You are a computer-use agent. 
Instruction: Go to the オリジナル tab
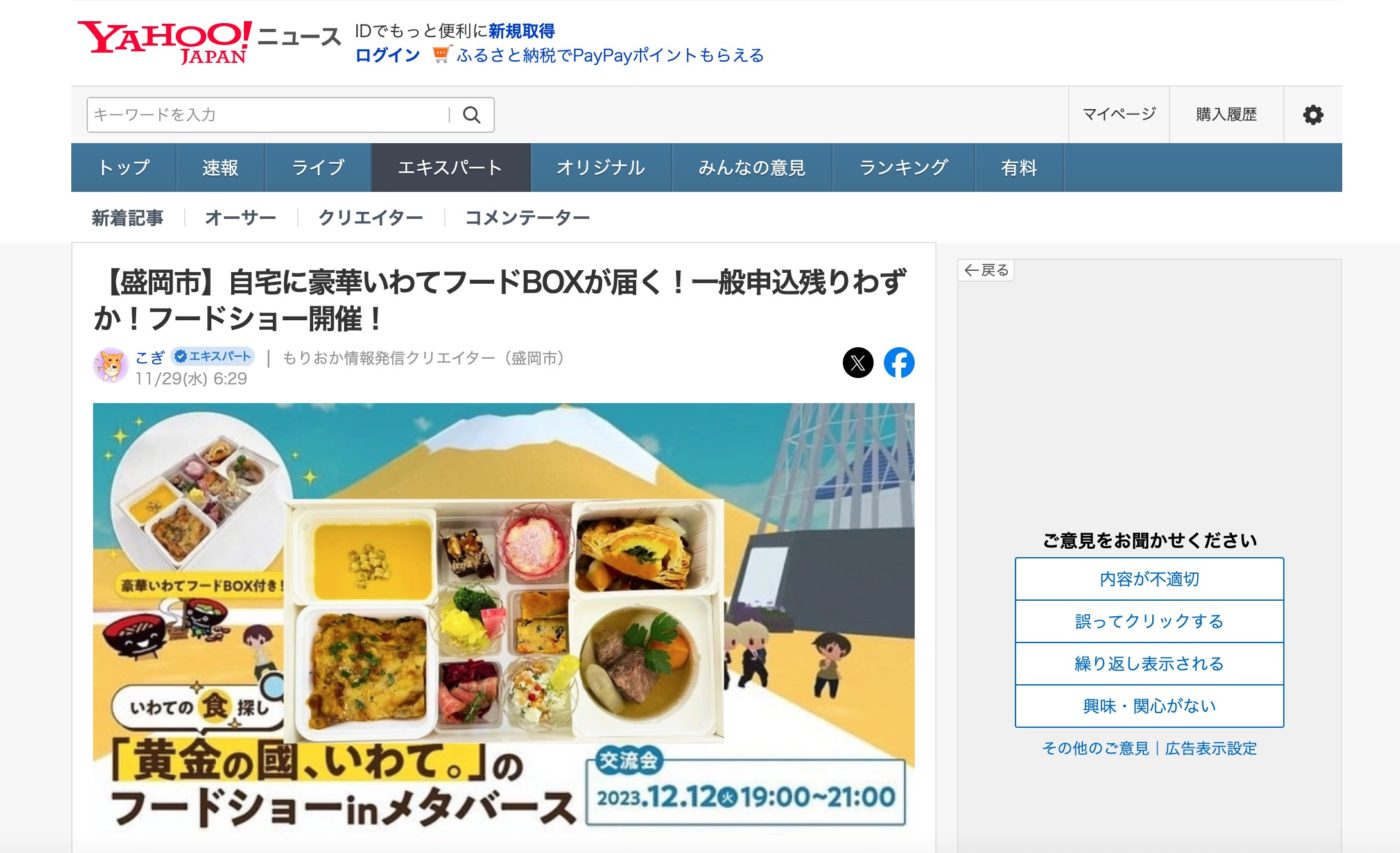pos(600,168)
